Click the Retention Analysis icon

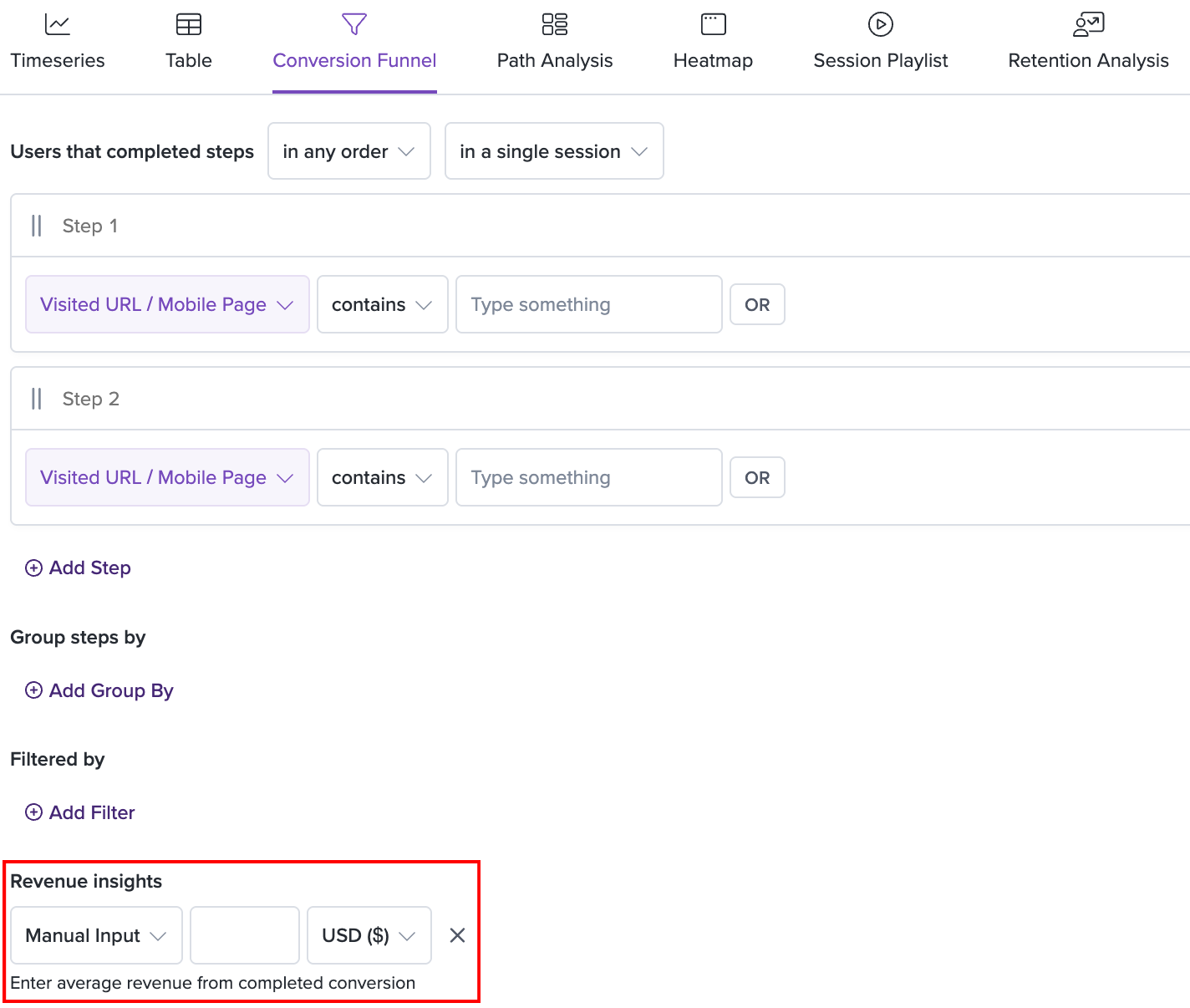[1089, 24]
